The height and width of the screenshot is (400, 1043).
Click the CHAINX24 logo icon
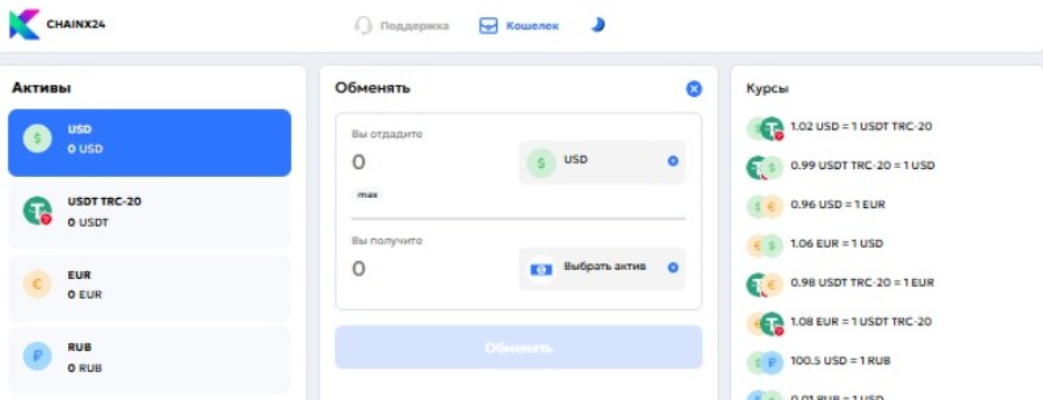point(23,25)
